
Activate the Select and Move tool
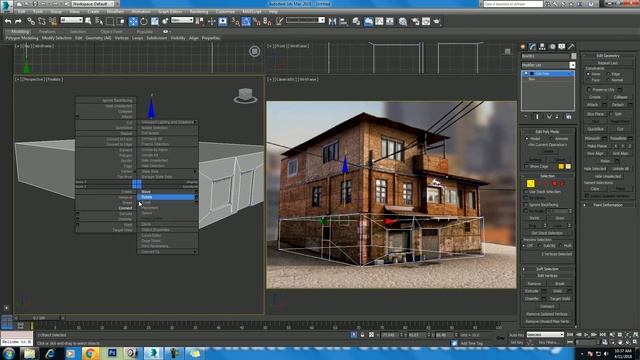click(x=133, y=21)
